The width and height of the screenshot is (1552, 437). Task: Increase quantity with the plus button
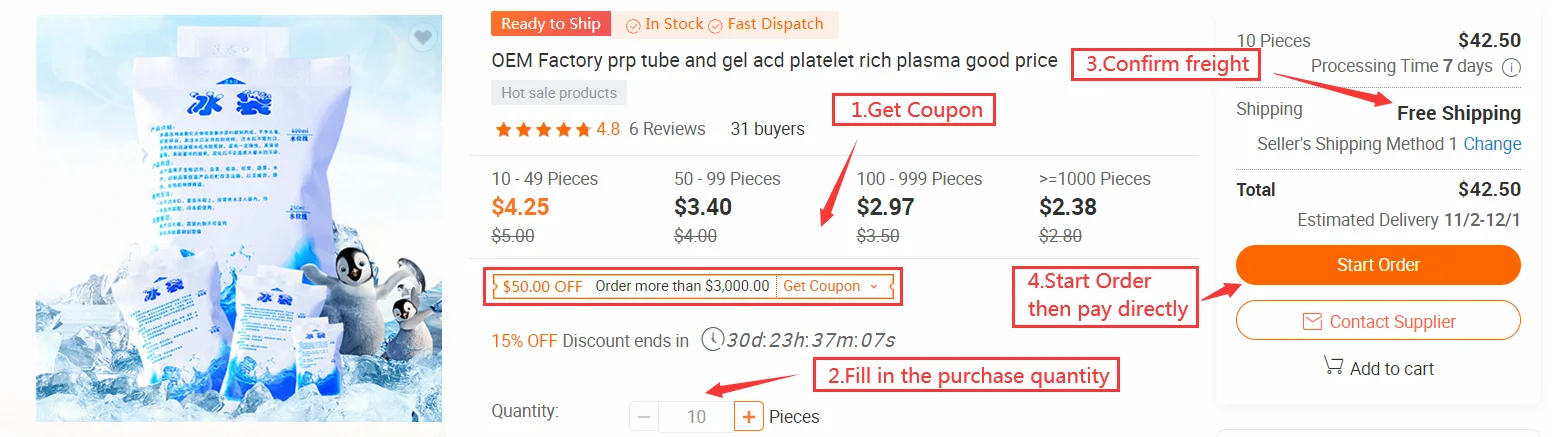748,416
